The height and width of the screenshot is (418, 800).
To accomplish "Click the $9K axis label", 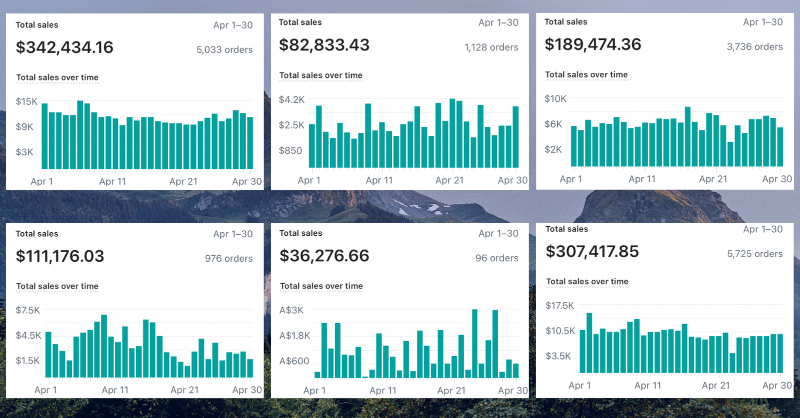I will (24, 127).
